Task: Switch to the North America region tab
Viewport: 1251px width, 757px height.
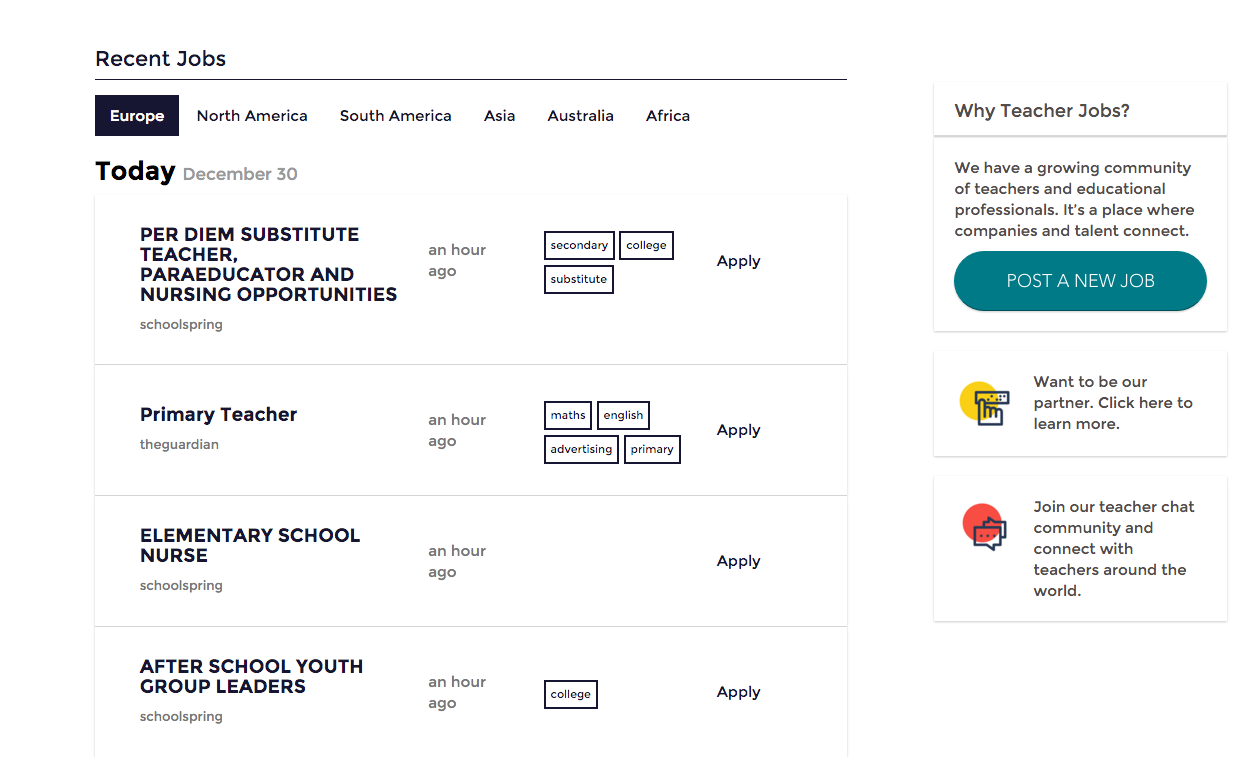Action: [252, 115]
